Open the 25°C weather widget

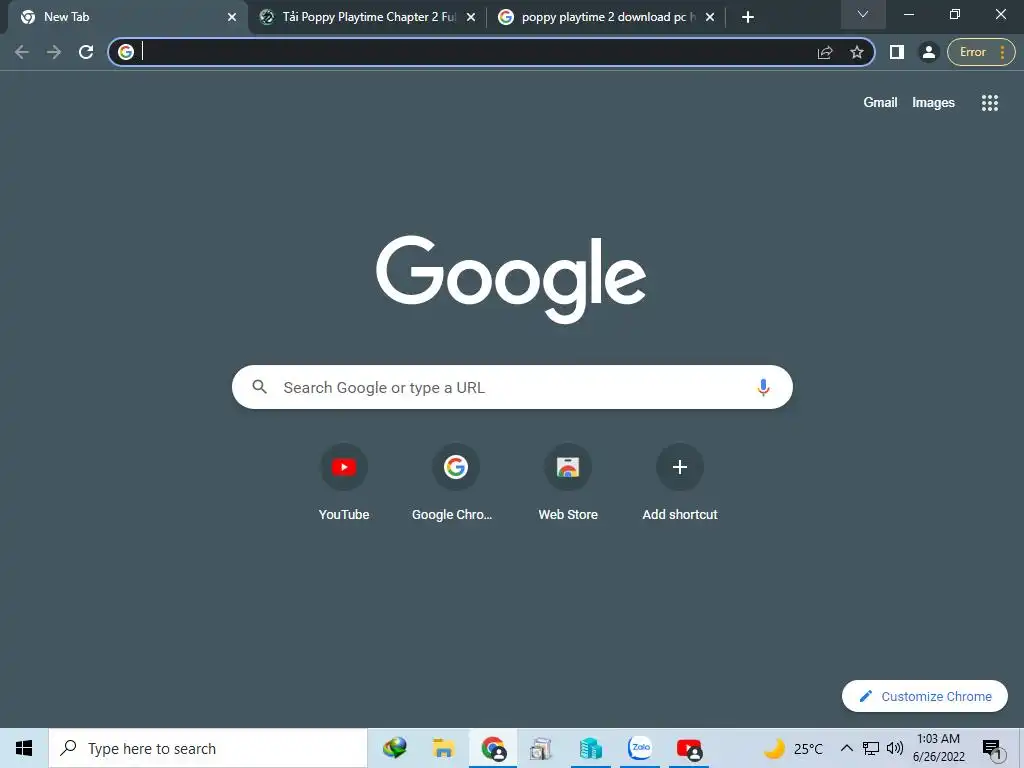pyautogui.click(x=793, y=748)
